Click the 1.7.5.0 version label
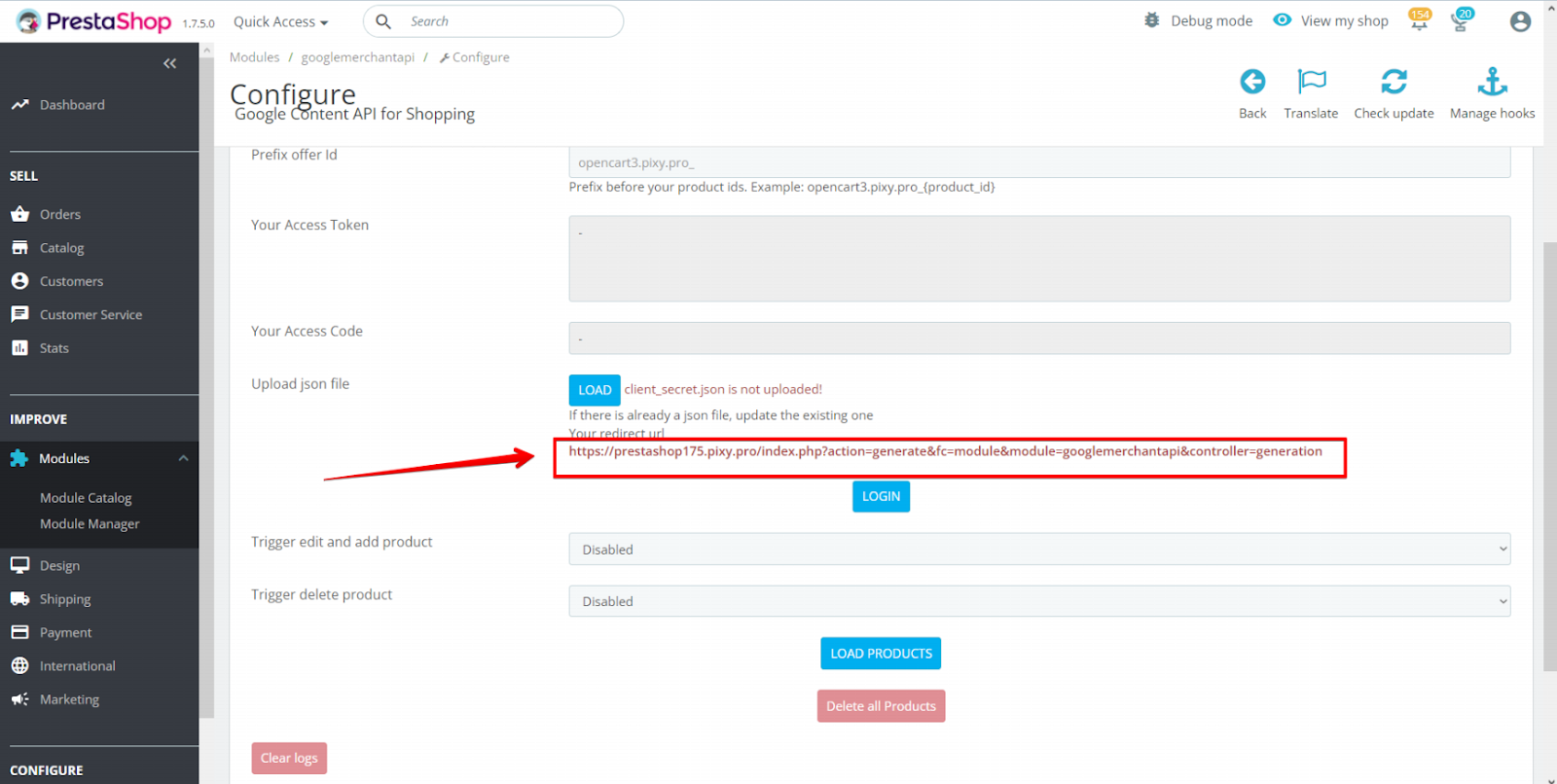Image resolution: width=1557 pixels, height=784 pixels. coord(199,23)
